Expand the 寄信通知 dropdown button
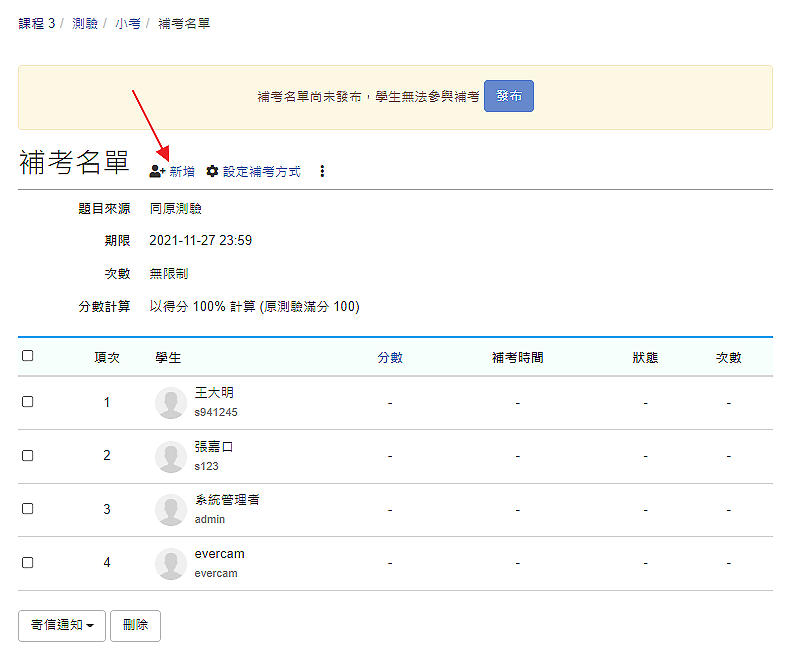Screen dimensions: 789x672 point(62,626)
